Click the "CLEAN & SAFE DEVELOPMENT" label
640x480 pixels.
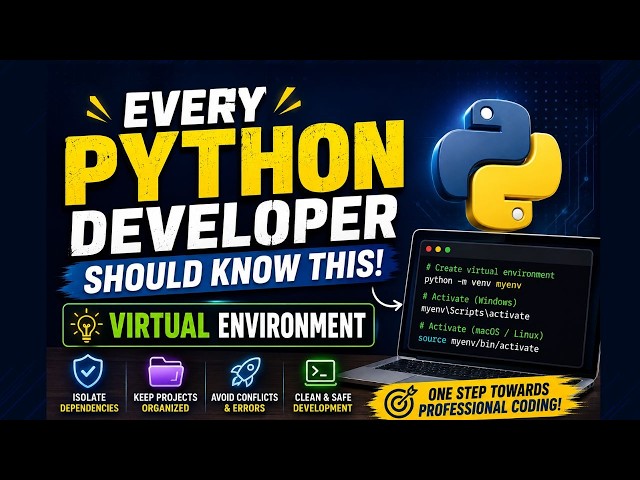[322, 402]
